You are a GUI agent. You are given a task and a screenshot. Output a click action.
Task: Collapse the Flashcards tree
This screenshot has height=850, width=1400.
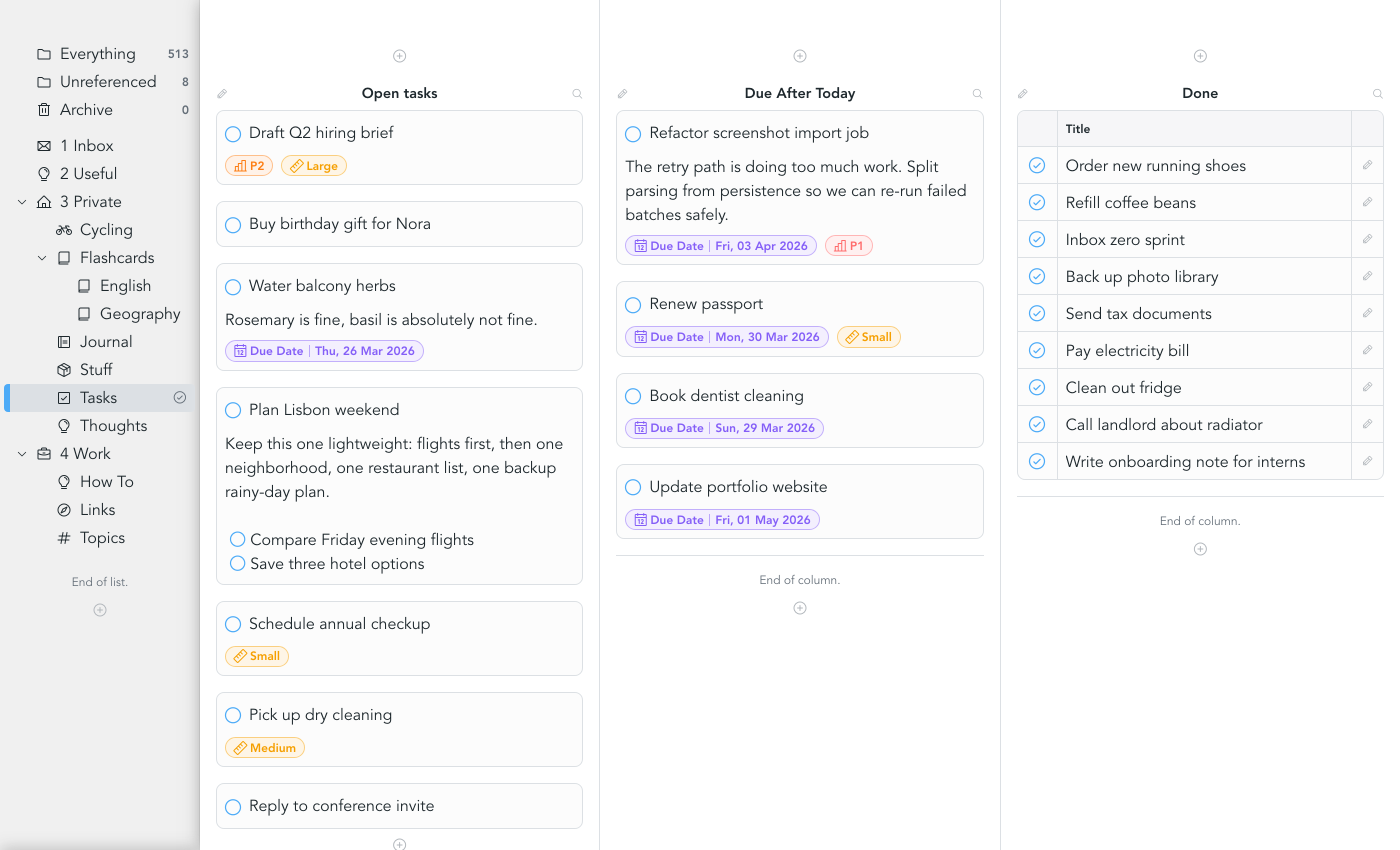[x=42, y=258]
